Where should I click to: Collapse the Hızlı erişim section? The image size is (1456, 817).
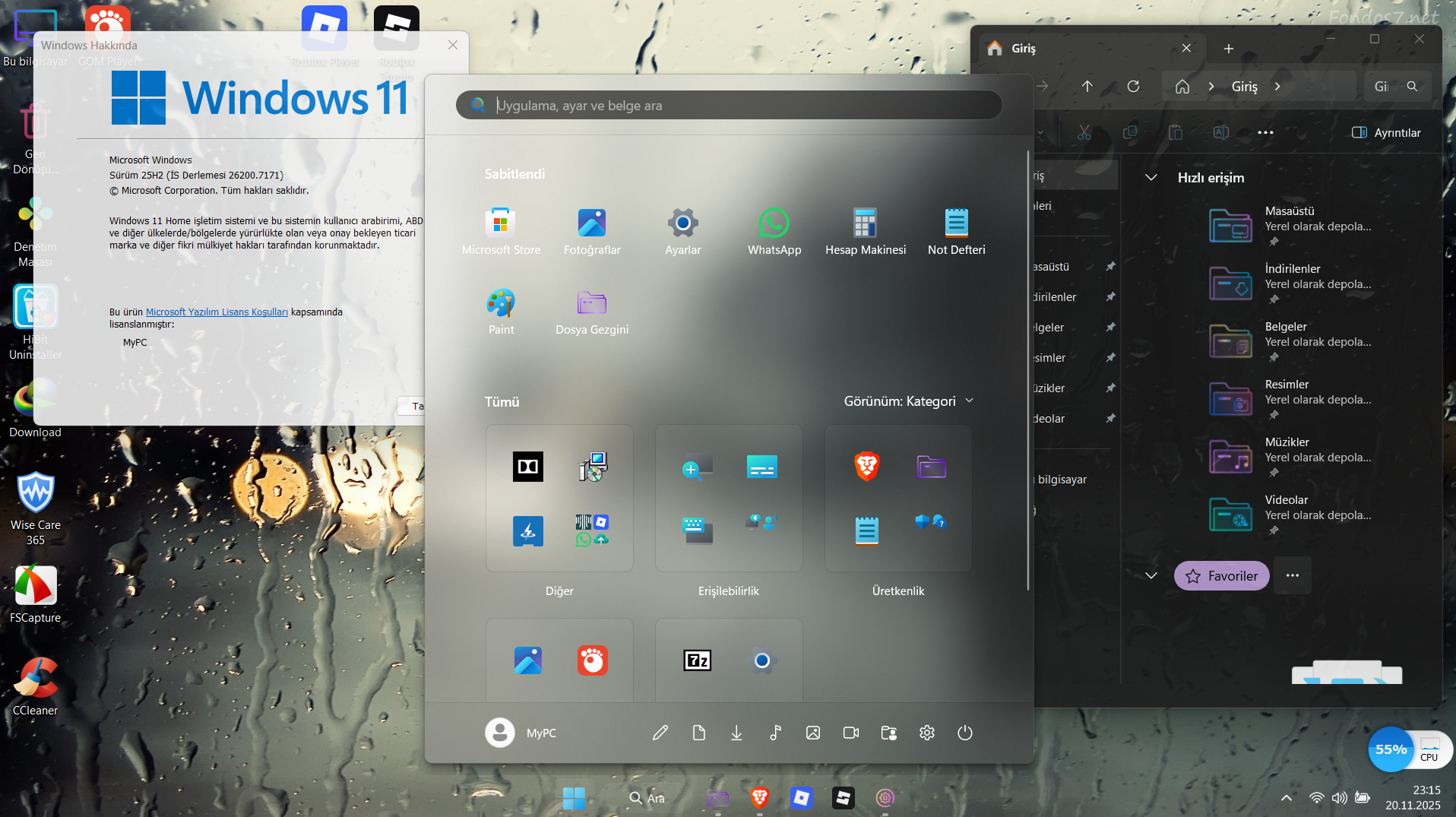pos(1151,178)
